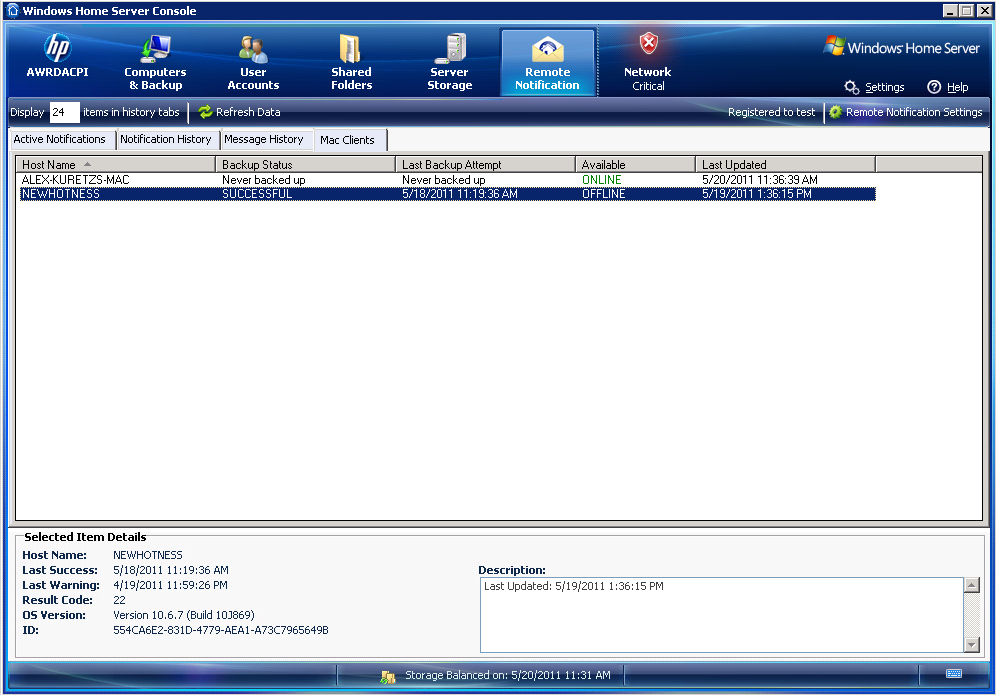Open the Server Storage section
The width and height of the screenshot is (996, 695).
(449, 62)
